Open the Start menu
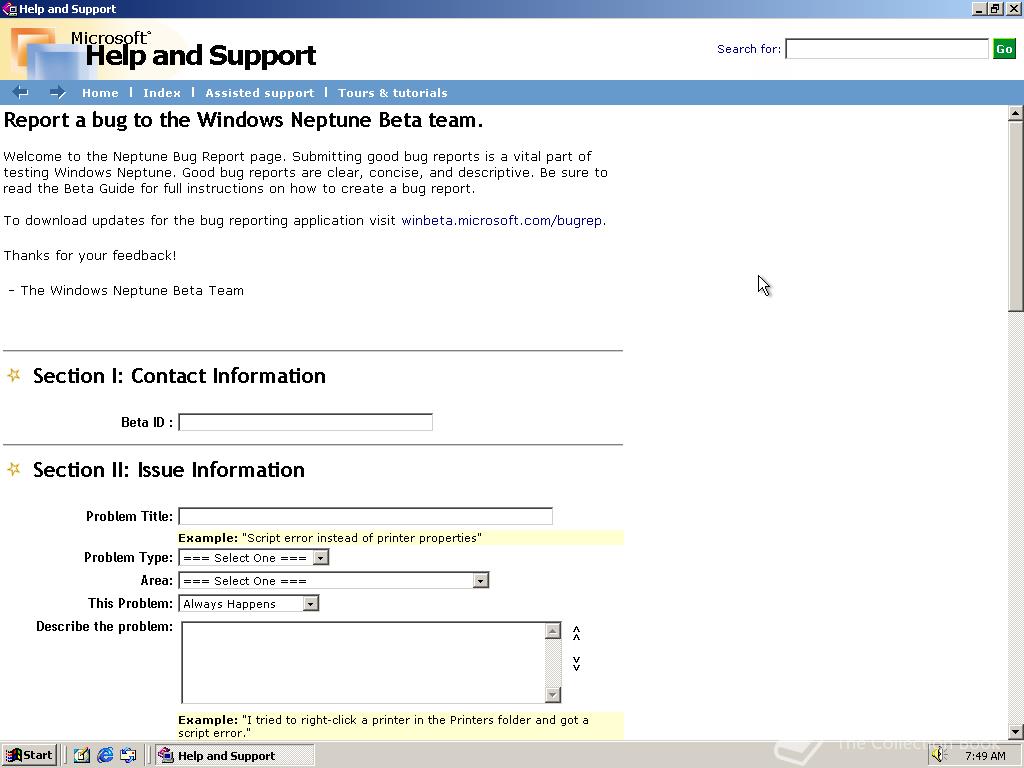The width and height of the screenshot is (1024, 768). (29, 756)
